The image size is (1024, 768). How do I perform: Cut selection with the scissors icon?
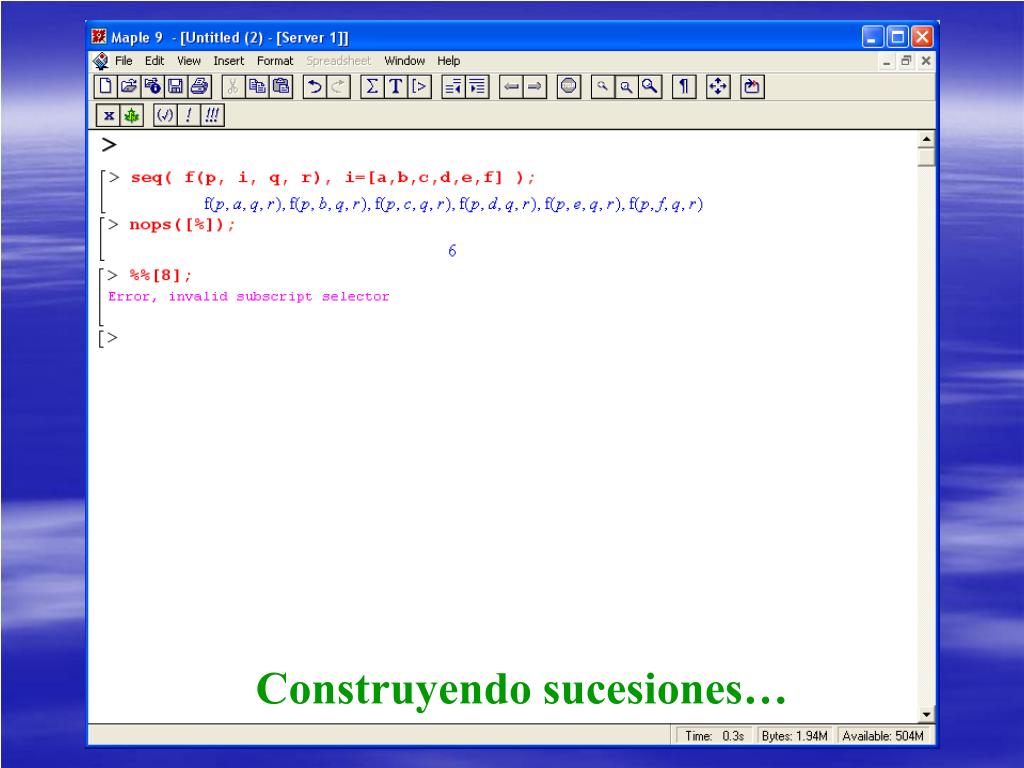coord(233,86)
